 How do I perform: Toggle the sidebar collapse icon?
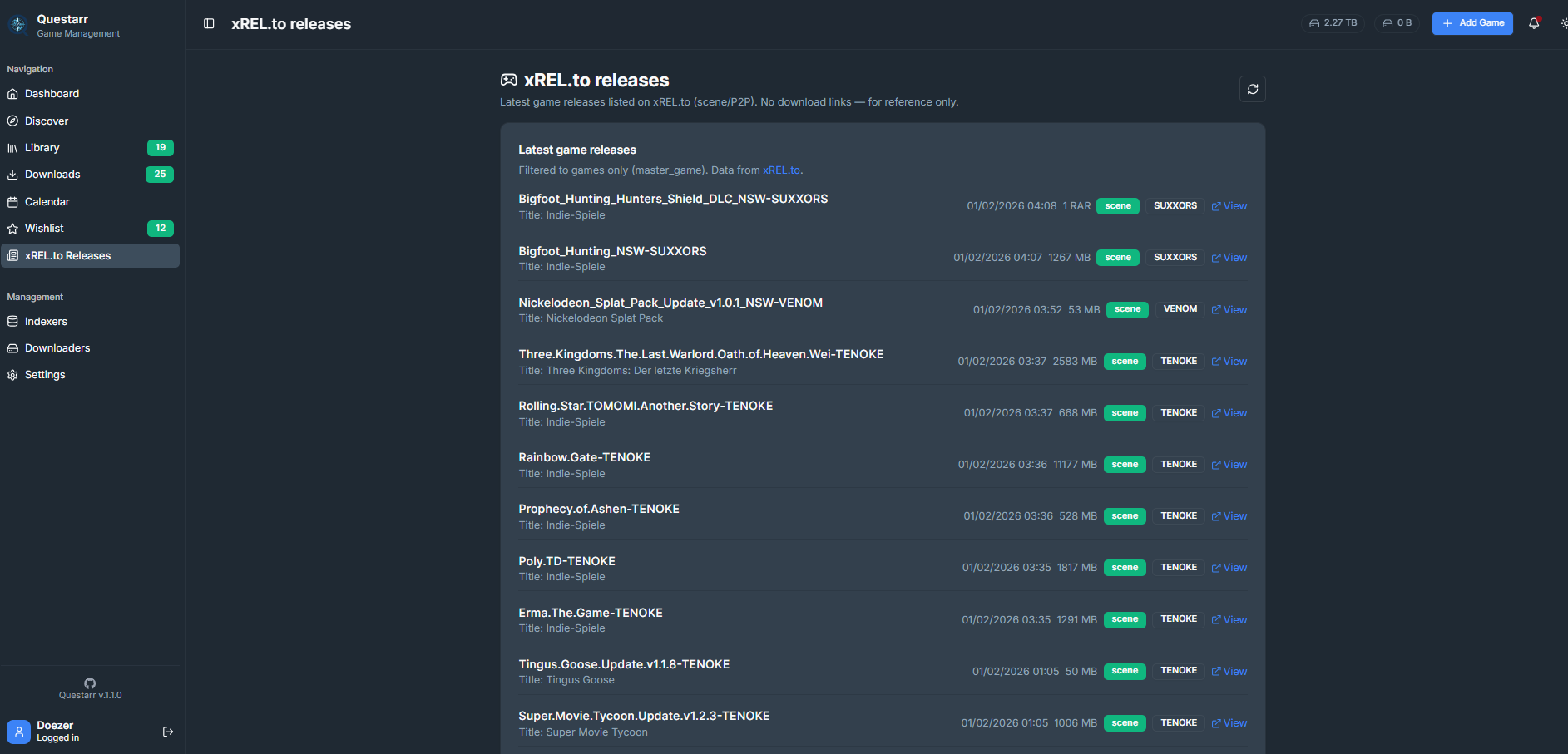[209, 24]
